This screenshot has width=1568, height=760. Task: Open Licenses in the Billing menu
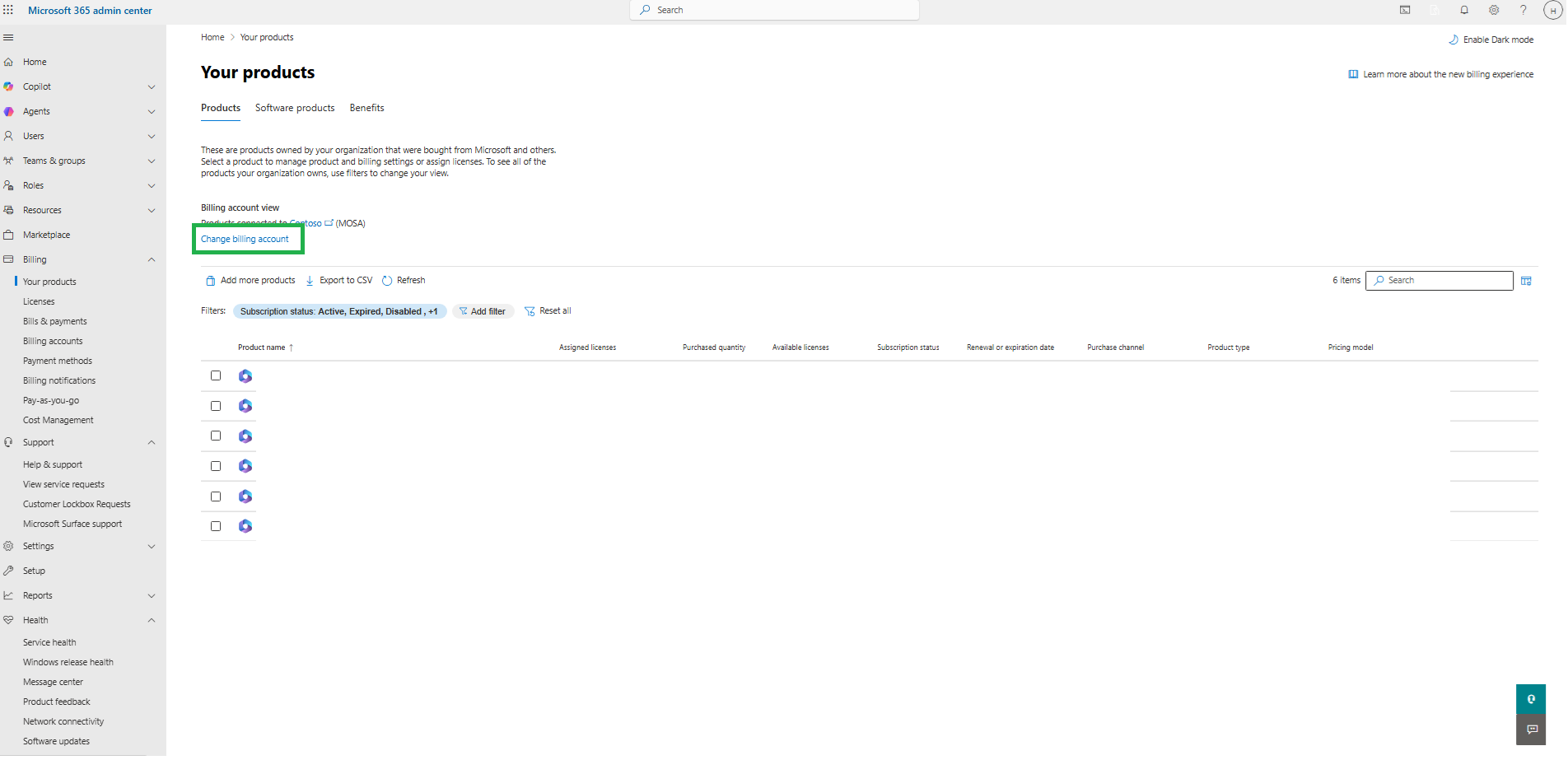coord(39,302)
